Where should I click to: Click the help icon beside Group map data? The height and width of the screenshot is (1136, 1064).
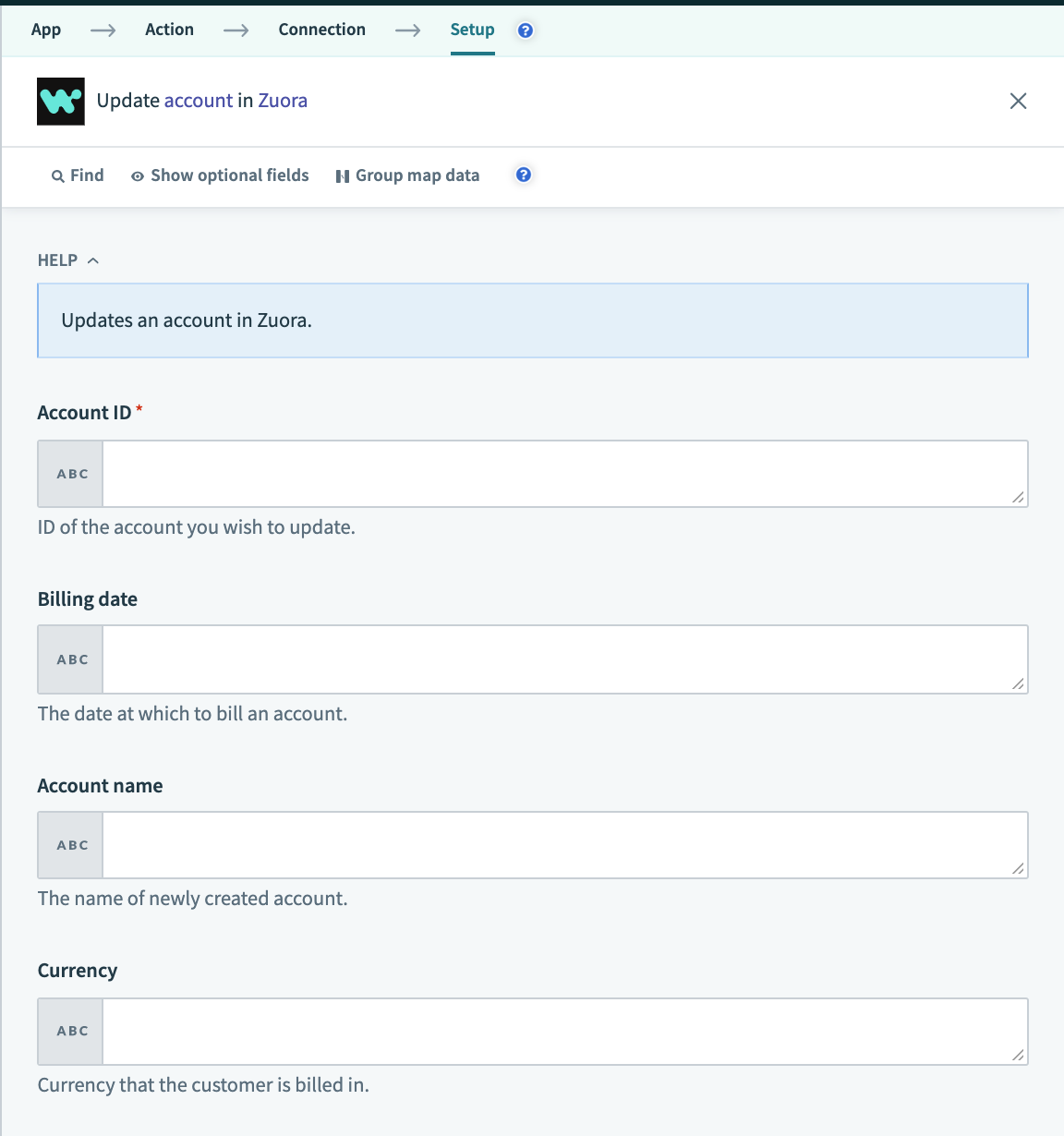[x=524, y=175]
